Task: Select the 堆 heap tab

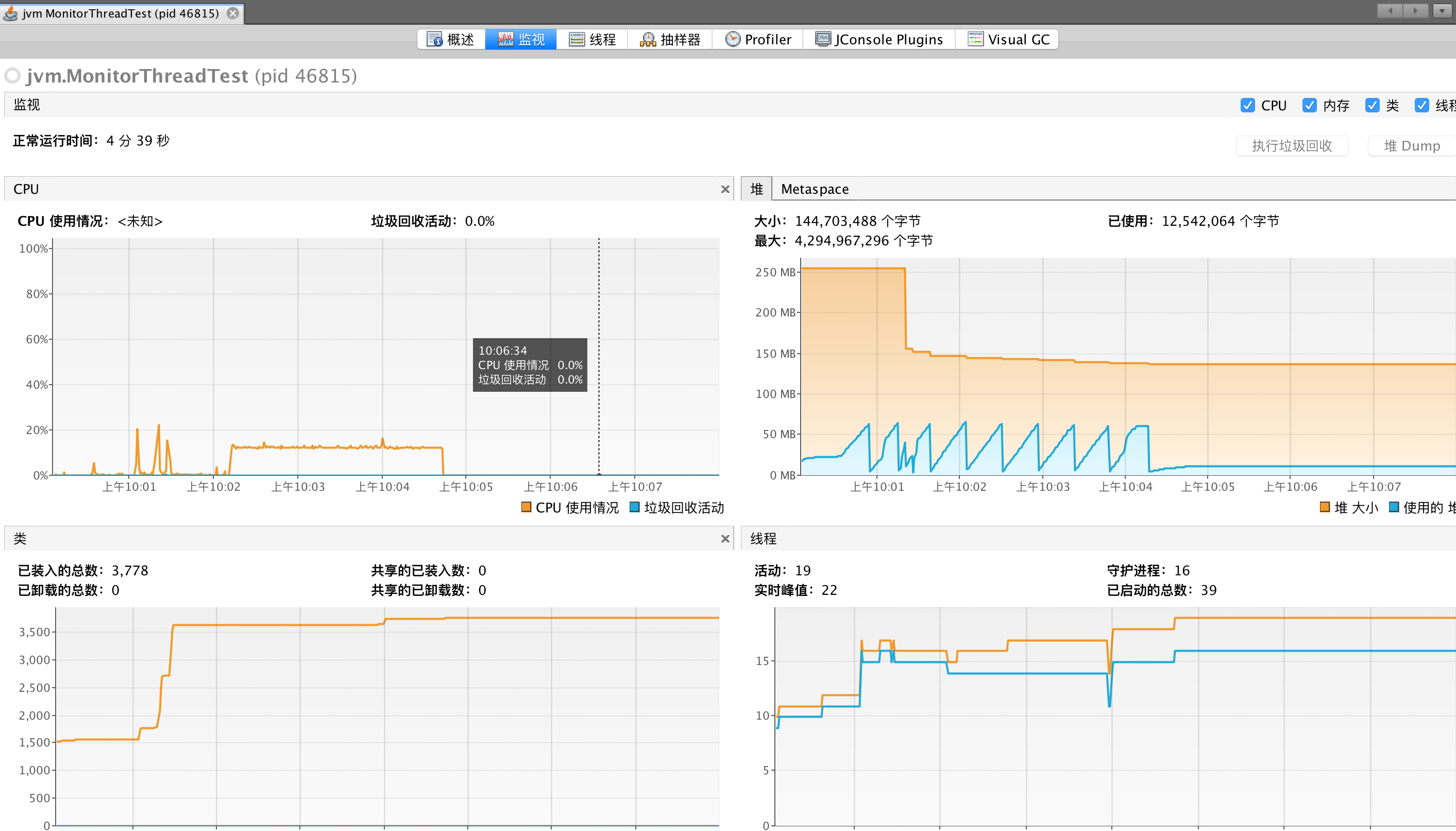Action: pos(756,189)
